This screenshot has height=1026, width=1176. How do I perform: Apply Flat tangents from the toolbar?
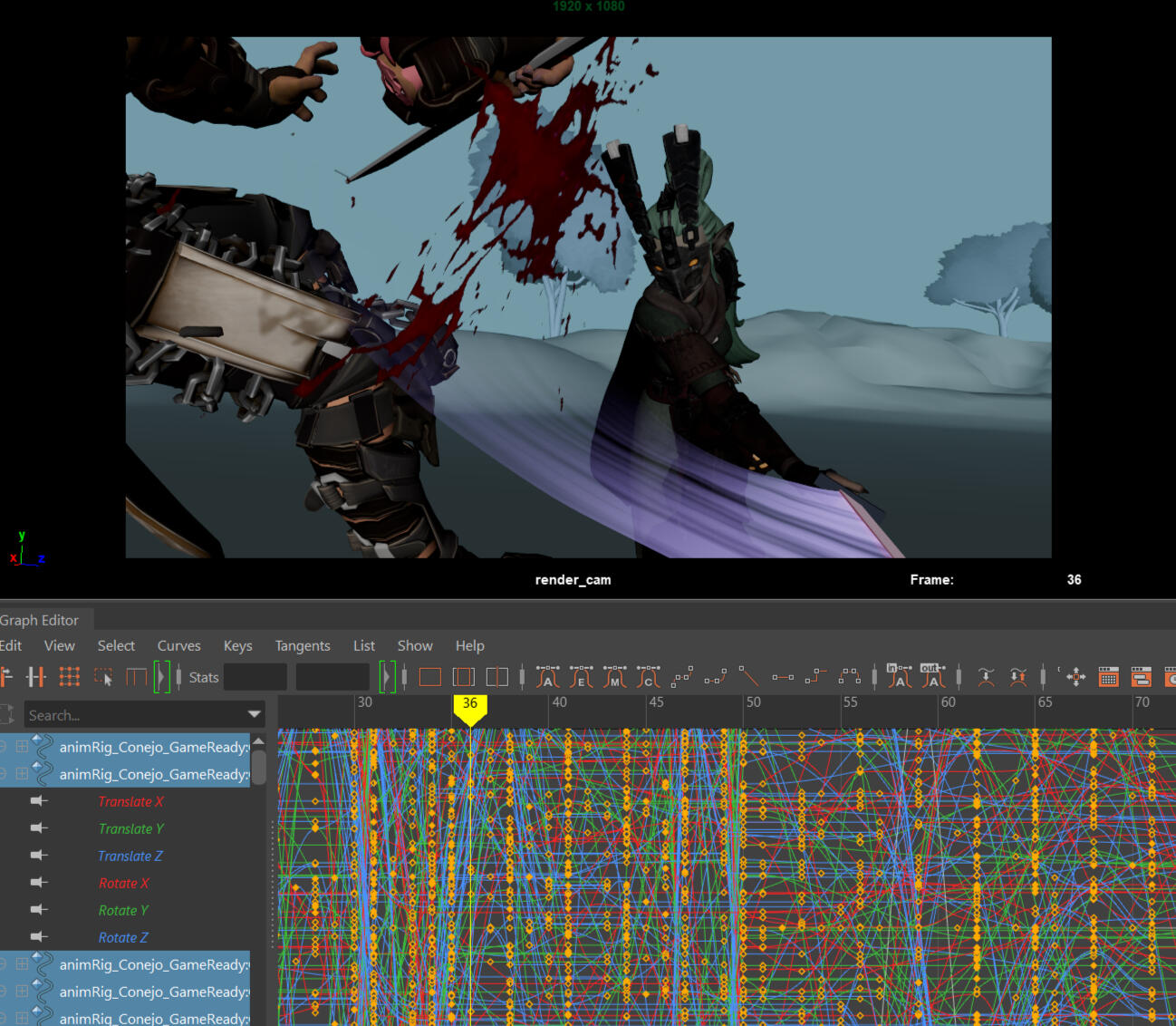click(783, 676)
